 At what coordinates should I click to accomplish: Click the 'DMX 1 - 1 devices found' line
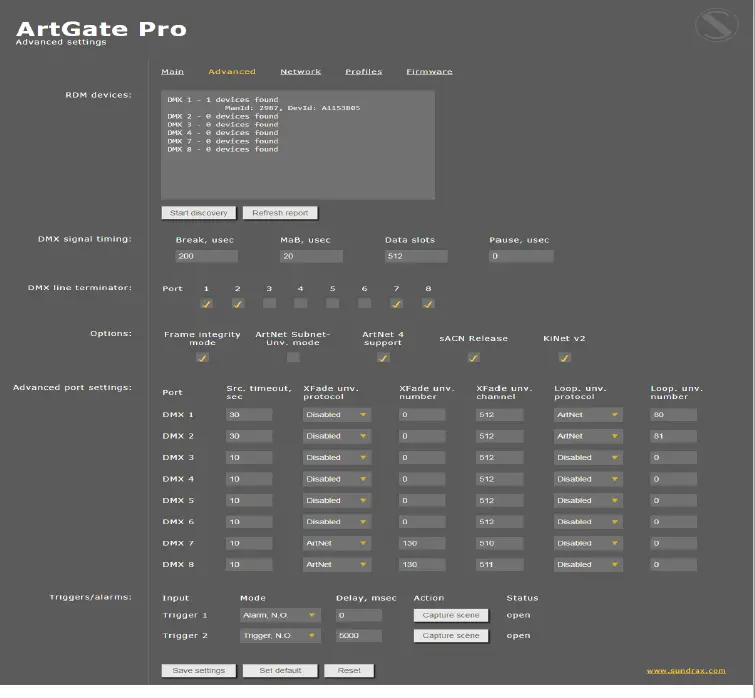(x=222, y=100)
